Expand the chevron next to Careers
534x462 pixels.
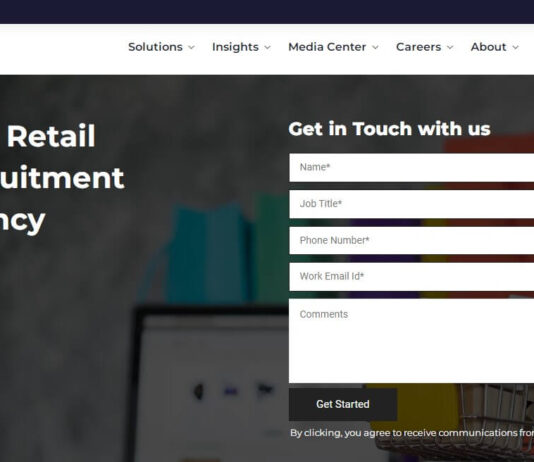click(x=450, y=47)
